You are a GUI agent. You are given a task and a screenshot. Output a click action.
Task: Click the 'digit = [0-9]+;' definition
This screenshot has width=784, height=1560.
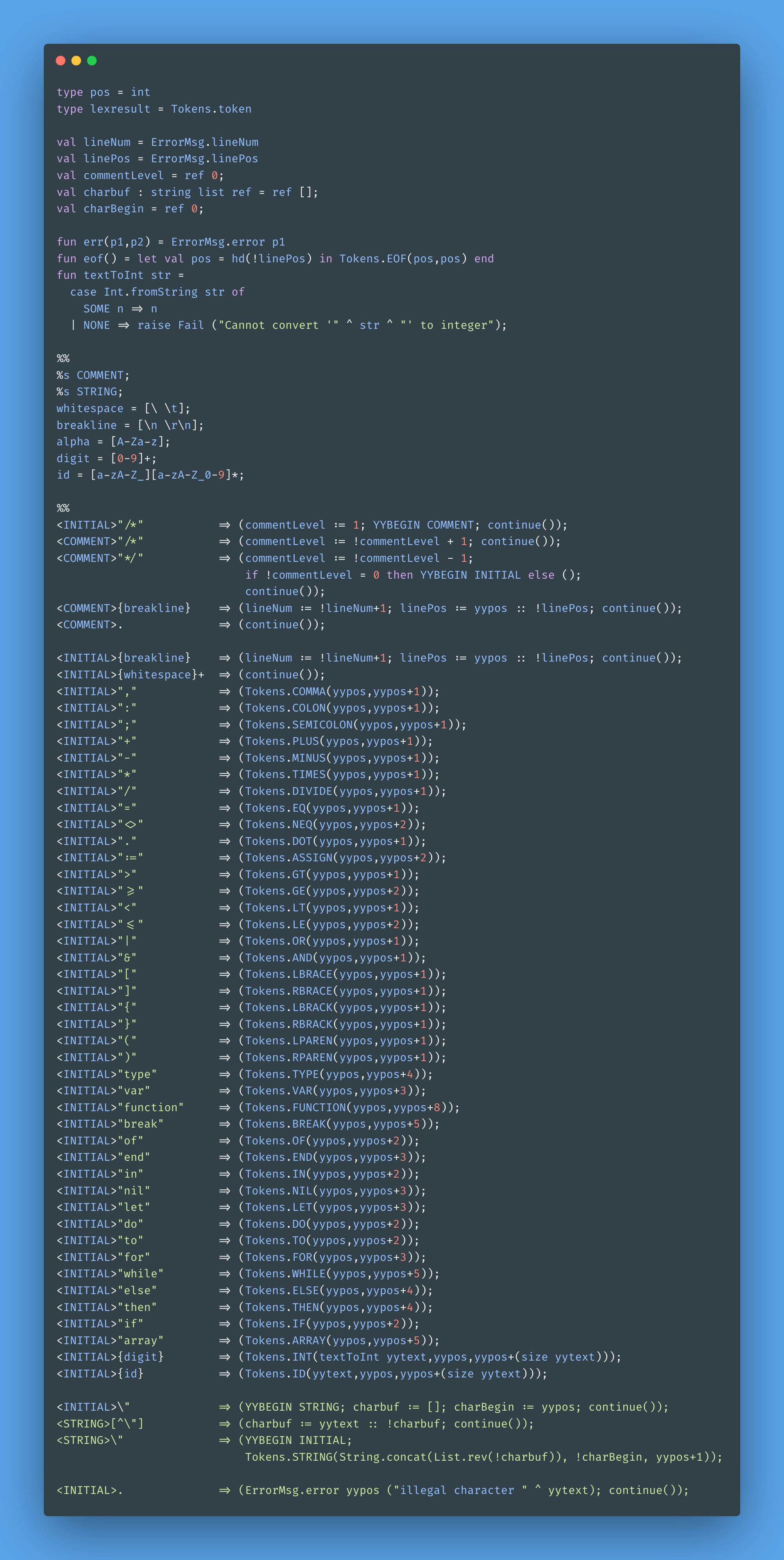(x=107, y=459)
